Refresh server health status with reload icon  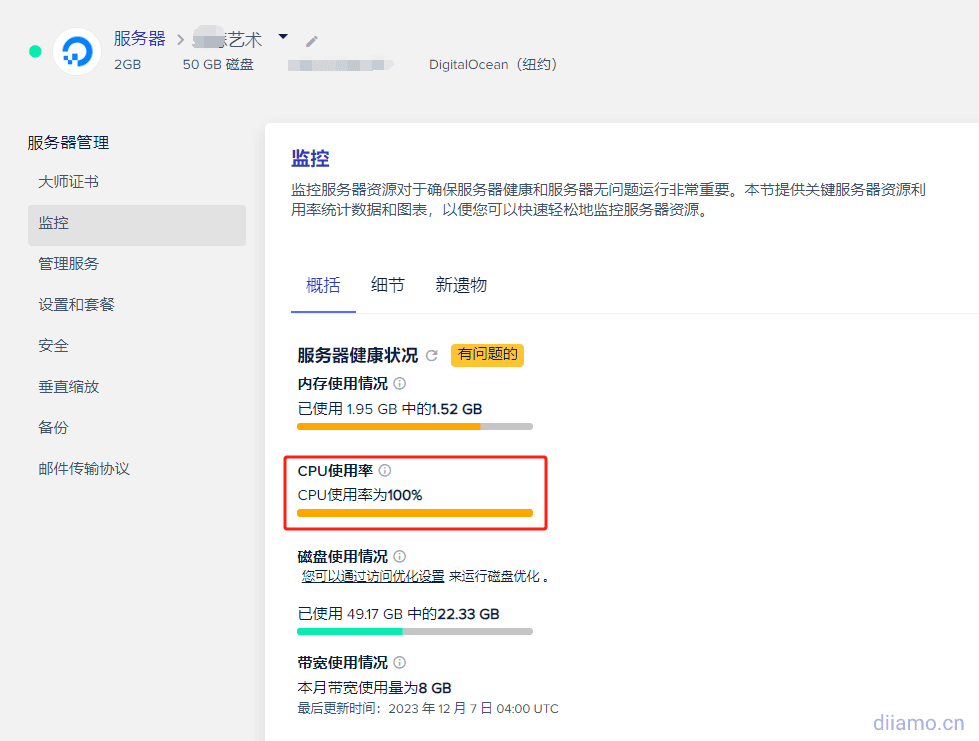(432, 355)
